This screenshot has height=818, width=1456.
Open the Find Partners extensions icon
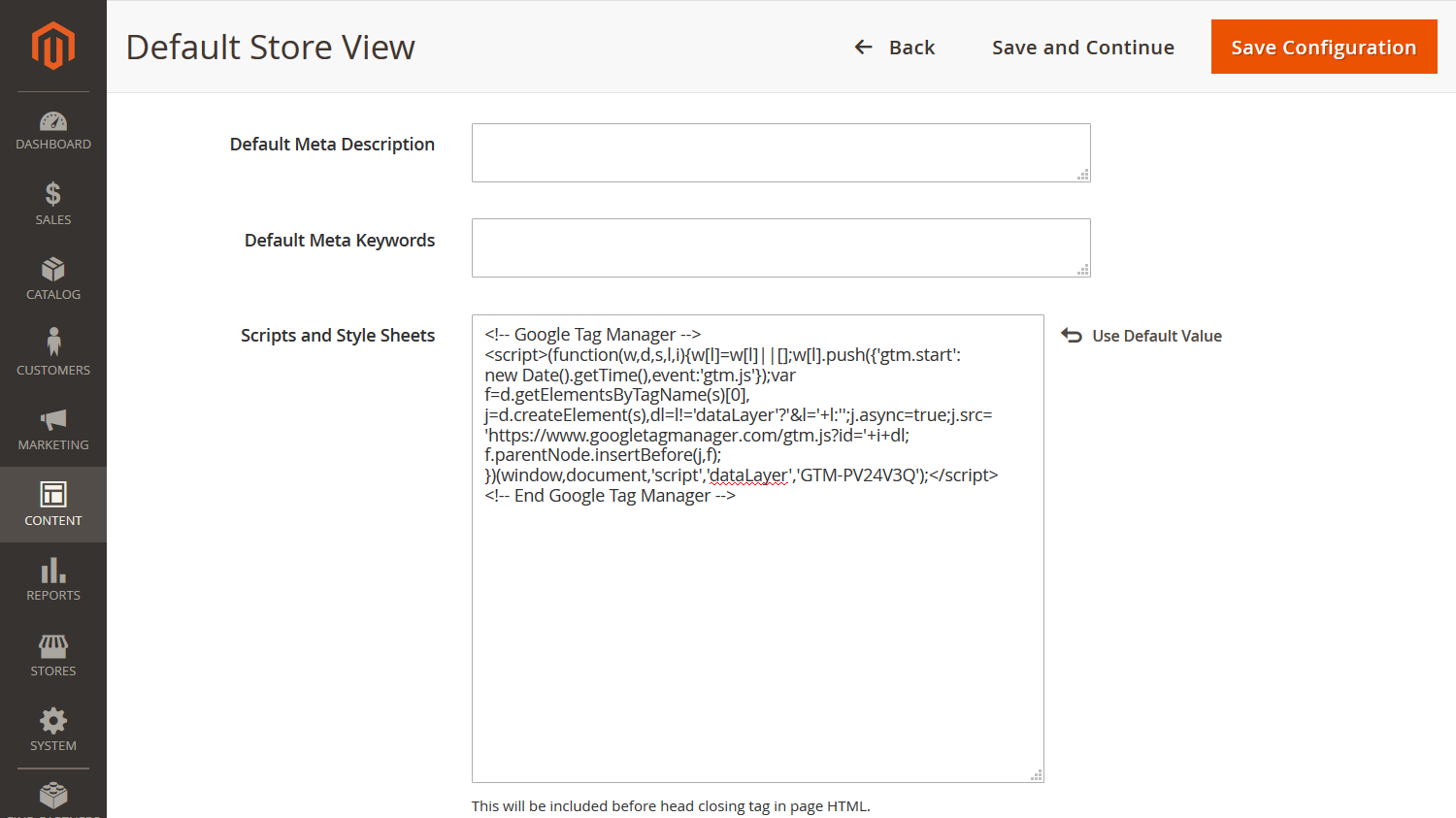pyautogui.click(x=53, y=795)
